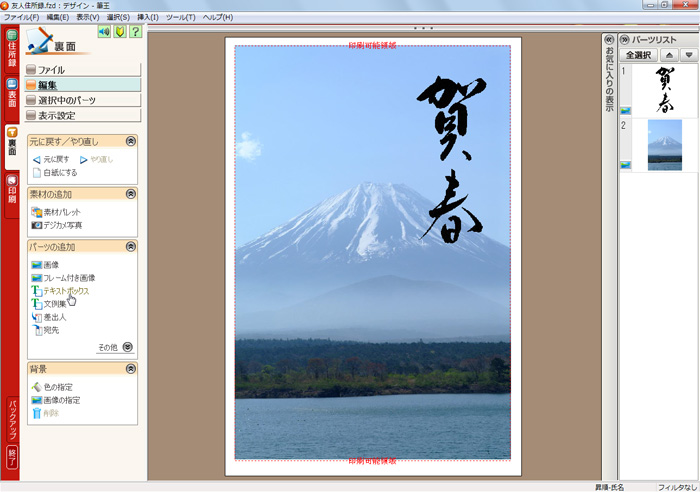
Task: Collapse the 背景 section
Action: 130,369
